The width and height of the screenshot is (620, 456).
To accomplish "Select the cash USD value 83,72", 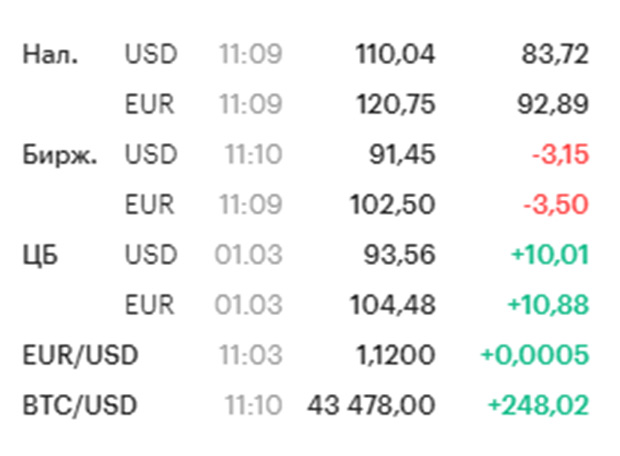I will pos(554,54).
